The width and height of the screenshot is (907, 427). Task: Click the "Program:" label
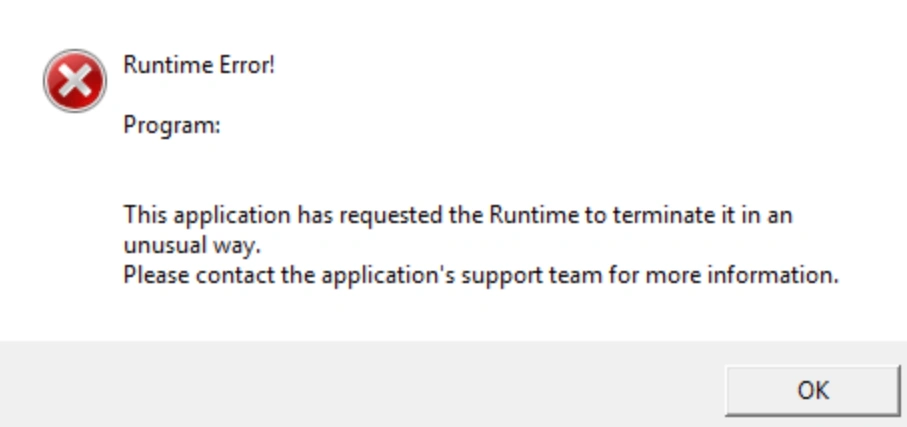coord(171,126)
